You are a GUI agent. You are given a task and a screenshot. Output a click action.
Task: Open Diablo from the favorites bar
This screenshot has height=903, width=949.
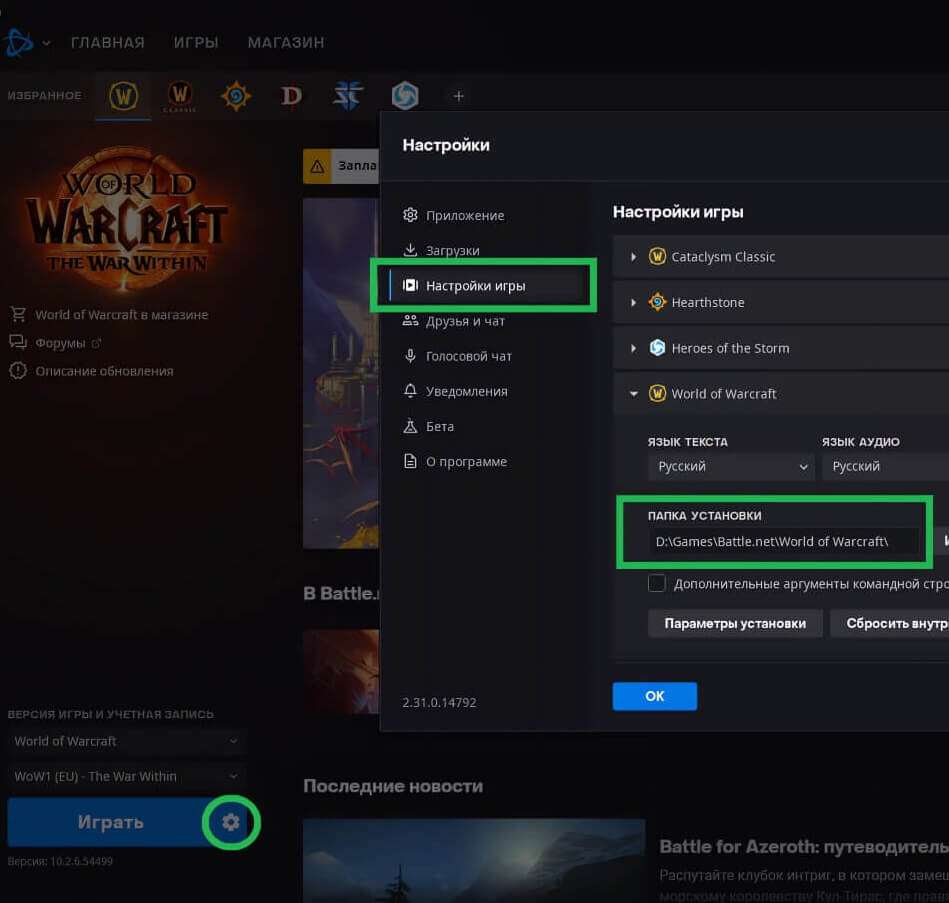(292, 96)
